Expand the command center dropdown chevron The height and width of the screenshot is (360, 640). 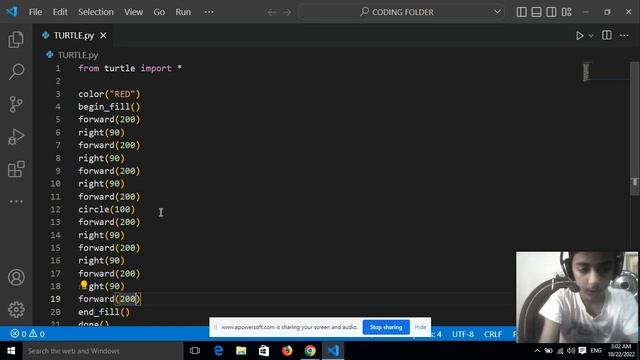pyautogui.click(x=497, y=11)
